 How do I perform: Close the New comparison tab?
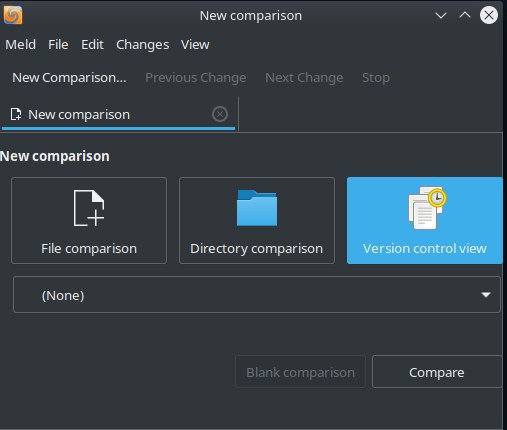pos(220,114)
